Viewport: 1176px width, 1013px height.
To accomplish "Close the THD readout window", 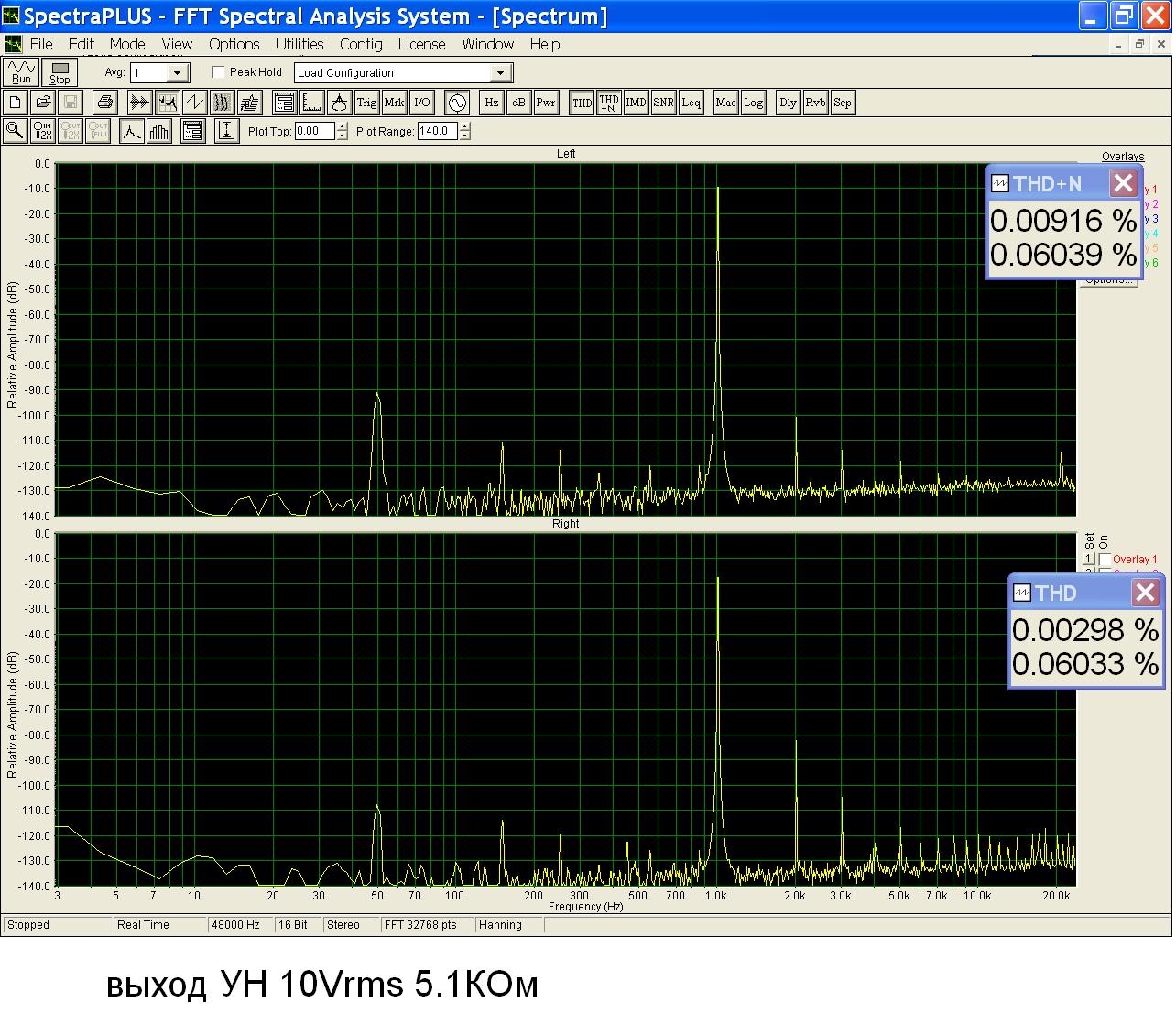I will tap(1145, 593).
